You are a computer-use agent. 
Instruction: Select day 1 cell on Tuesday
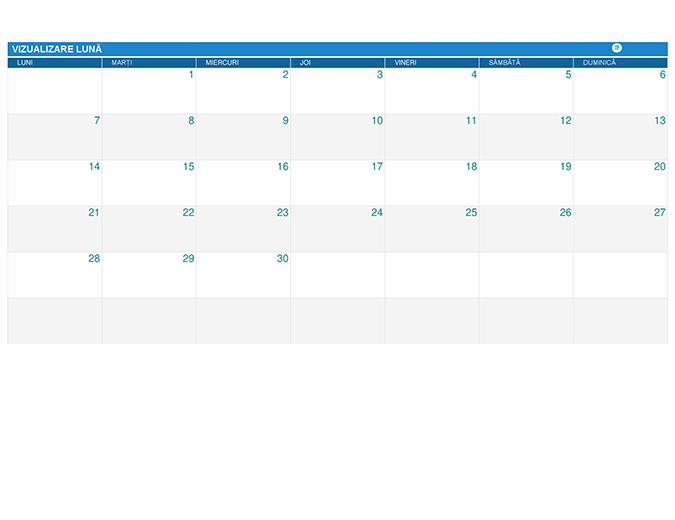tap(149, 90)
